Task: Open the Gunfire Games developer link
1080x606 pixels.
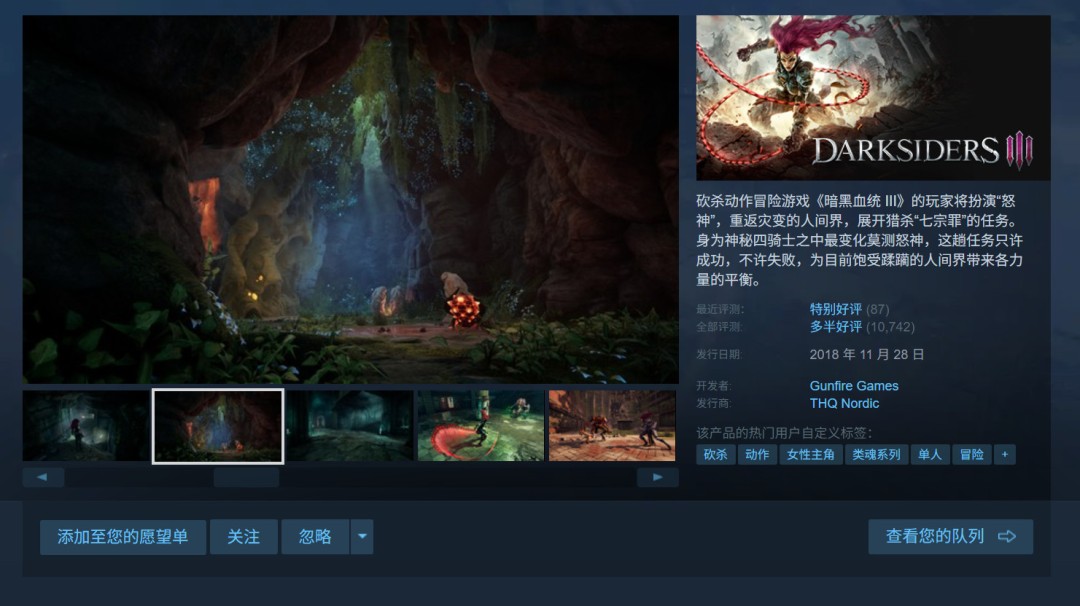Action: pos(854,386)
